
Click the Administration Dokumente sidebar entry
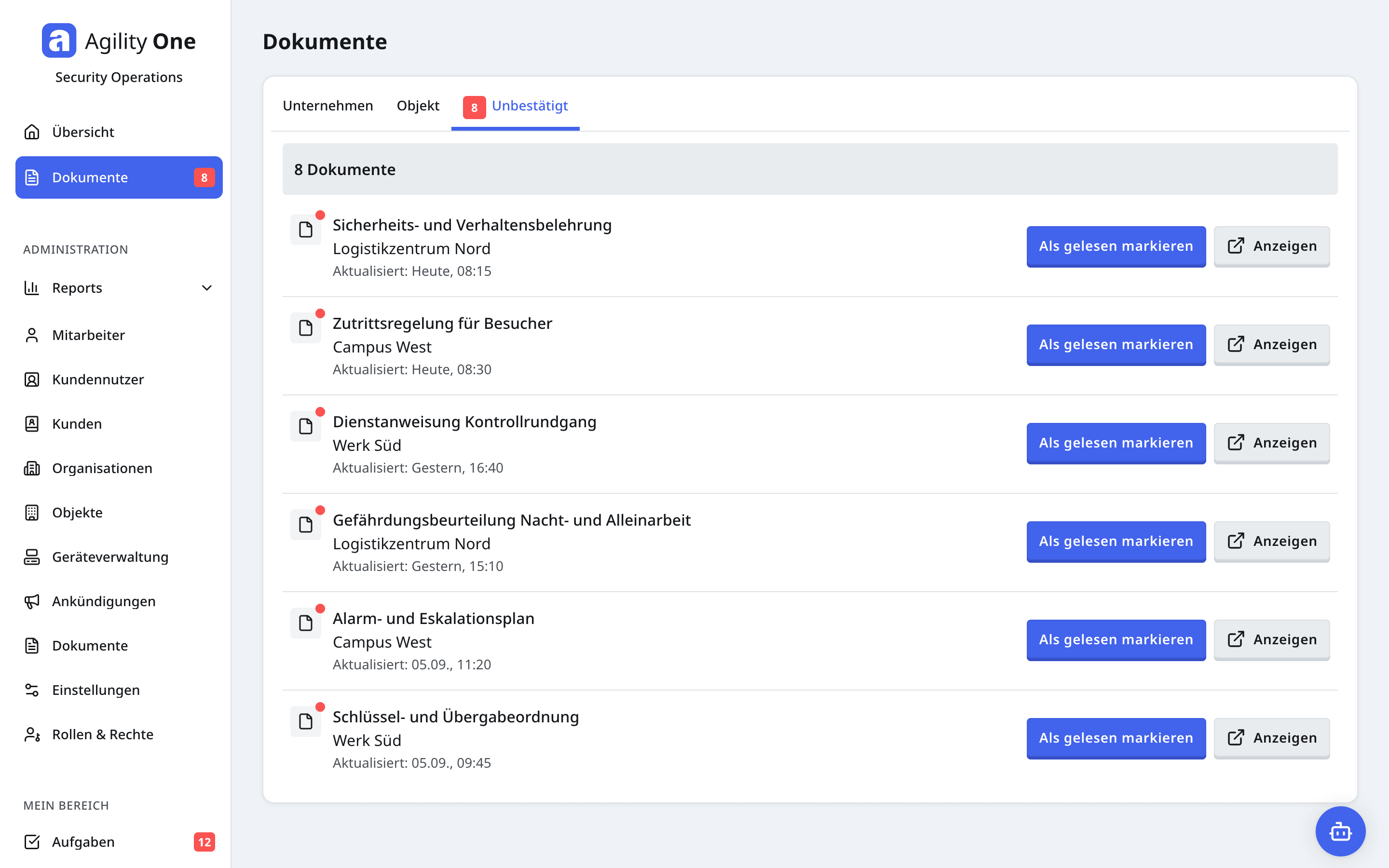click(x=119, y=645)
